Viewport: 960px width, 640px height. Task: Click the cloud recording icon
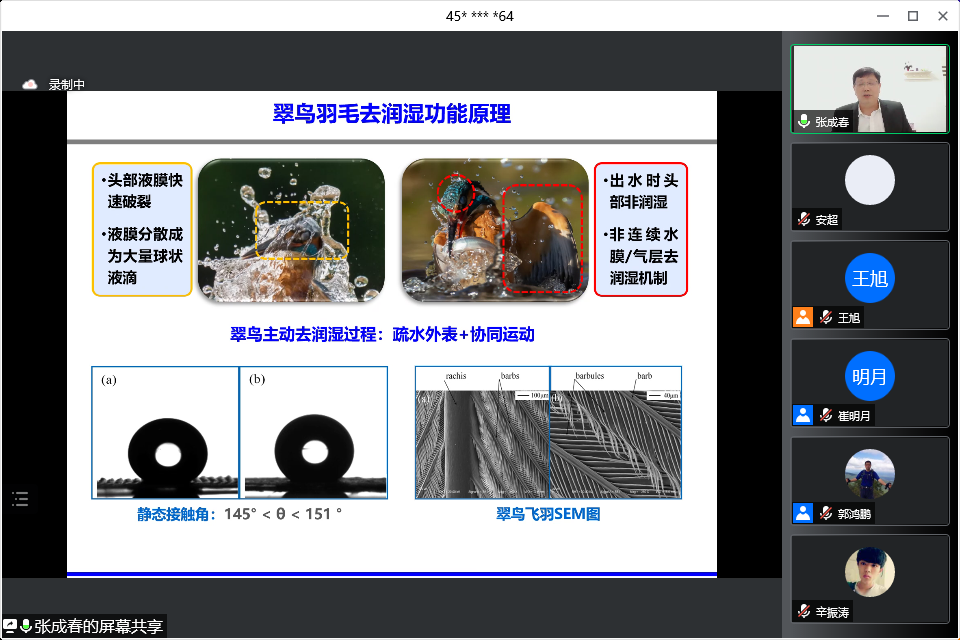pos(30,85)
